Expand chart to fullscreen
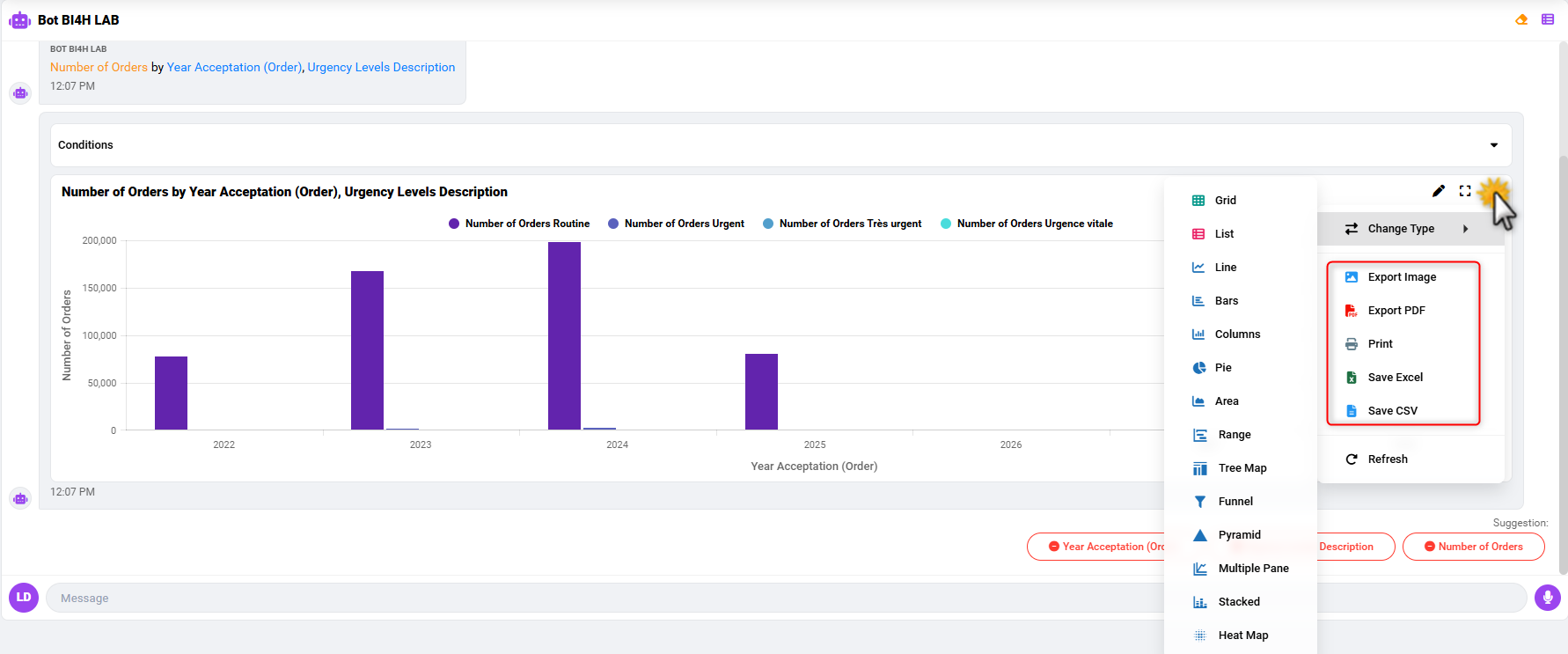Screen dimensions: 1568x654 click(1465, 191)
